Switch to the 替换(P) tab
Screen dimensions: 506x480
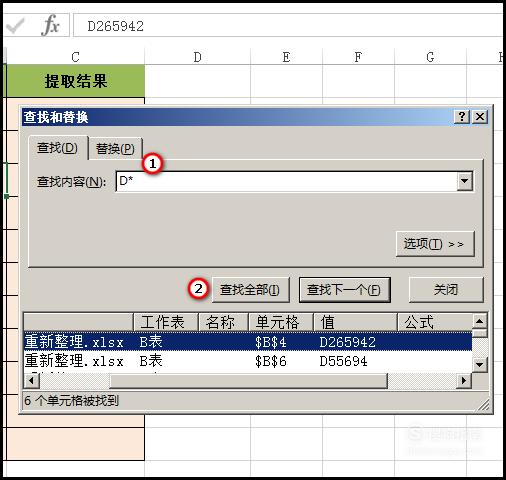[115, 149]
